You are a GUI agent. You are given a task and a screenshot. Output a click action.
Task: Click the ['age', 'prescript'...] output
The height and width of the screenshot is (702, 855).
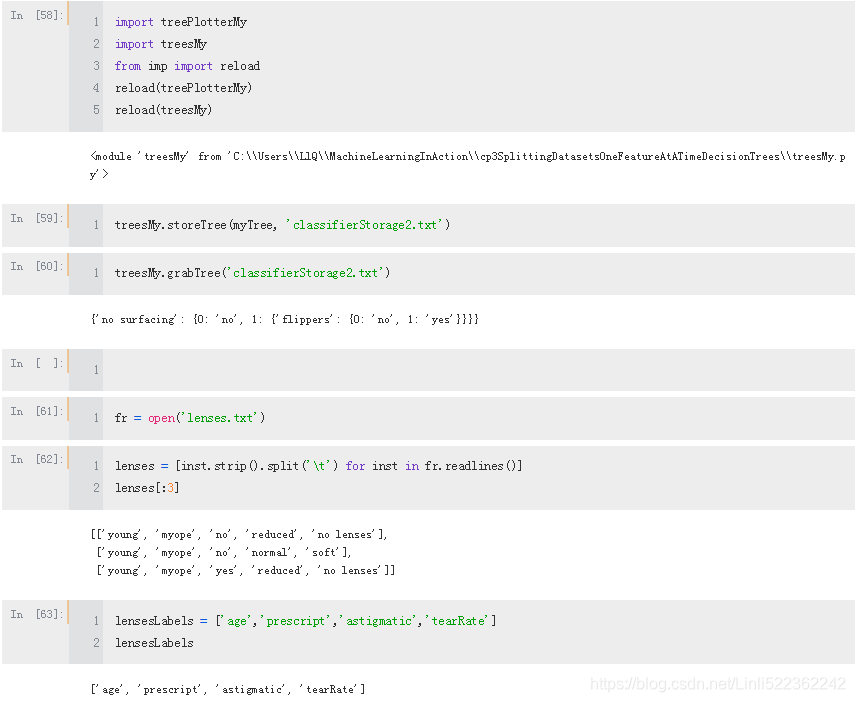227,689
